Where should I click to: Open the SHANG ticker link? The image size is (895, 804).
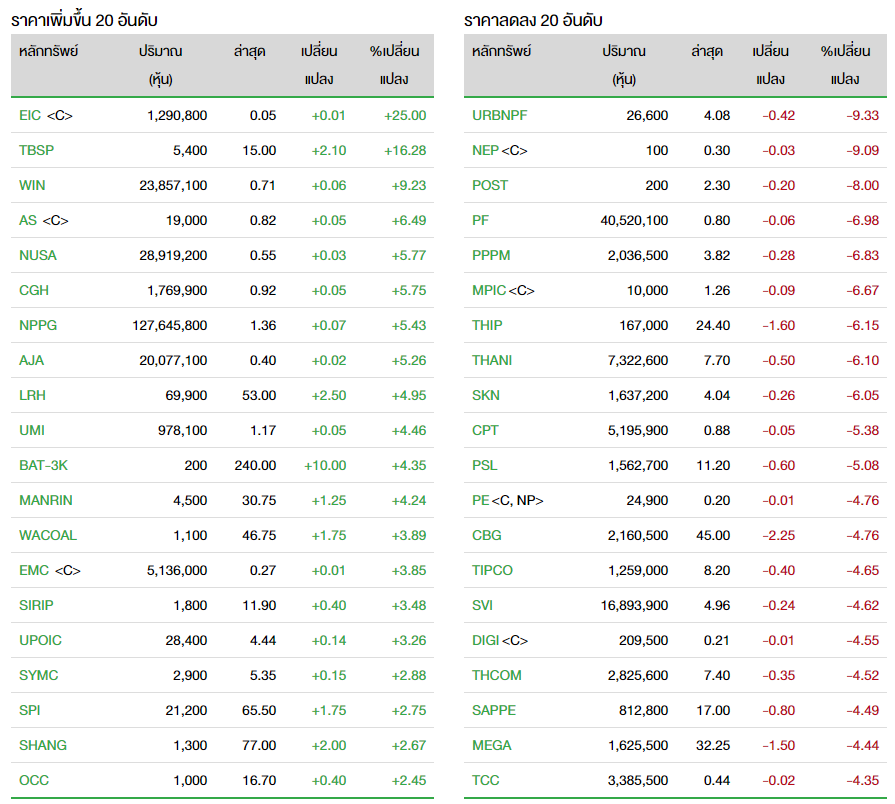(43, 746)
